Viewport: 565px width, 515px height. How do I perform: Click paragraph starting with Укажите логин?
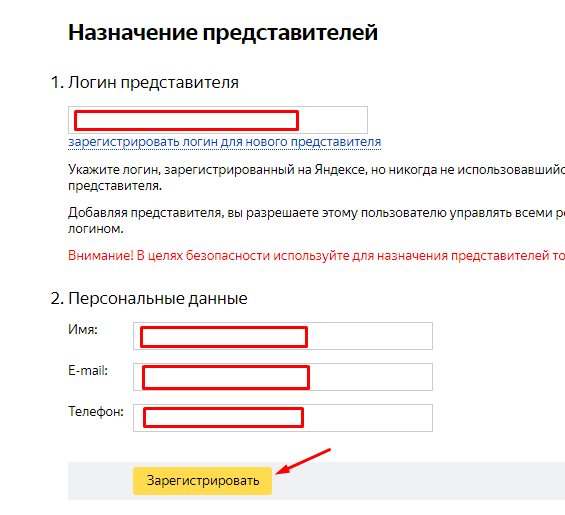(316, 178)
